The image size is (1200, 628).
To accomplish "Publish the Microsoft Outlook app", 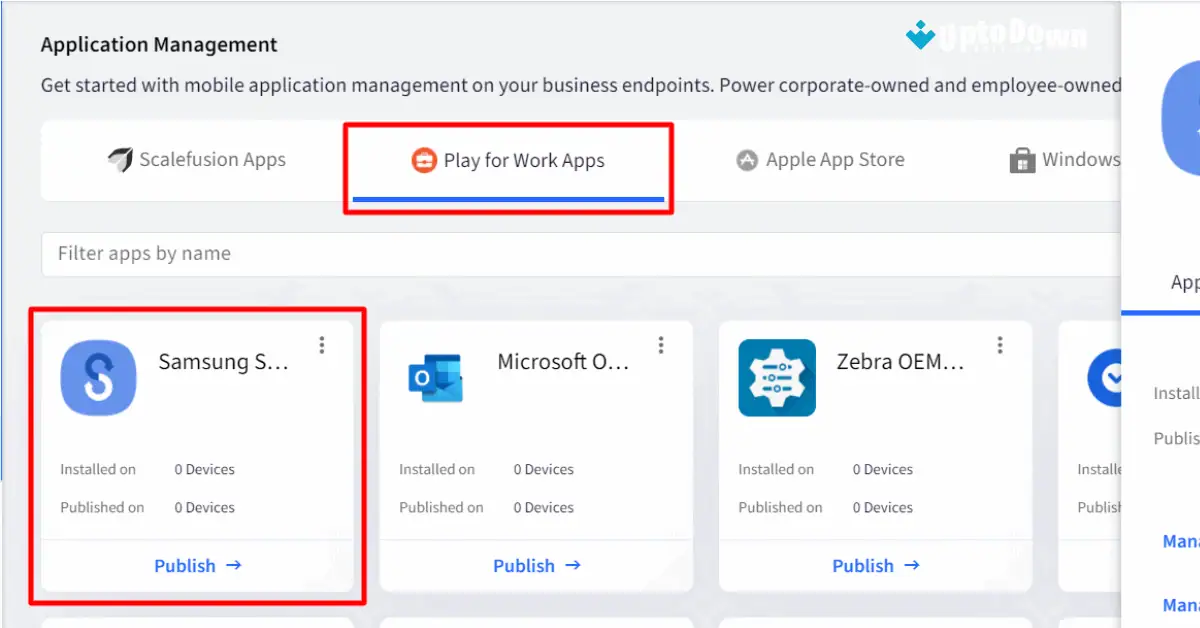I will pos(537,565).
